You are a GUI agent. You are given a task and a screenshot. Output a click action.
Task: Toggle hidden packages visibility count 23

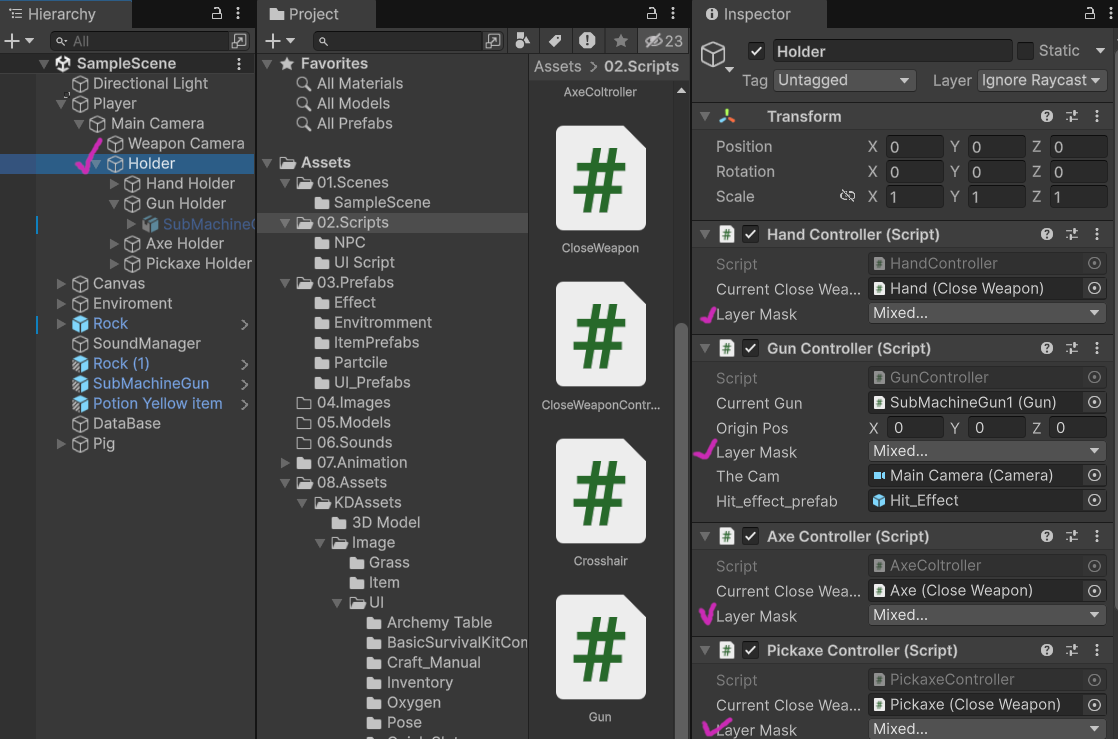click(664, 41)
